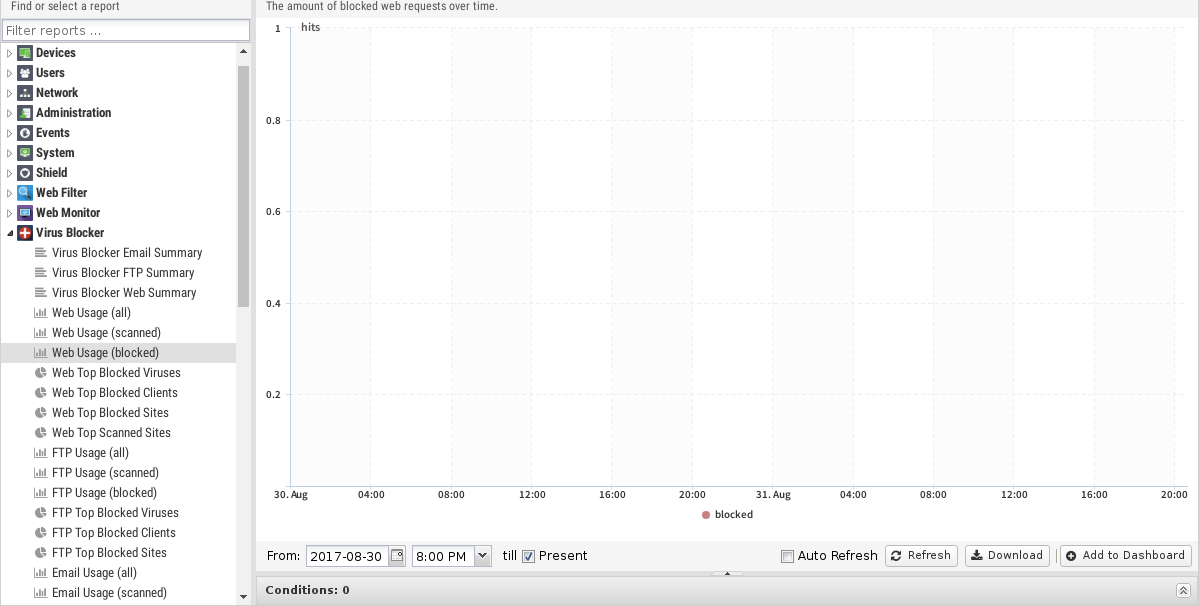Click pie icon beside Web Top Scanned Sites
The image size is (1199, 606).
click(41, 433)
